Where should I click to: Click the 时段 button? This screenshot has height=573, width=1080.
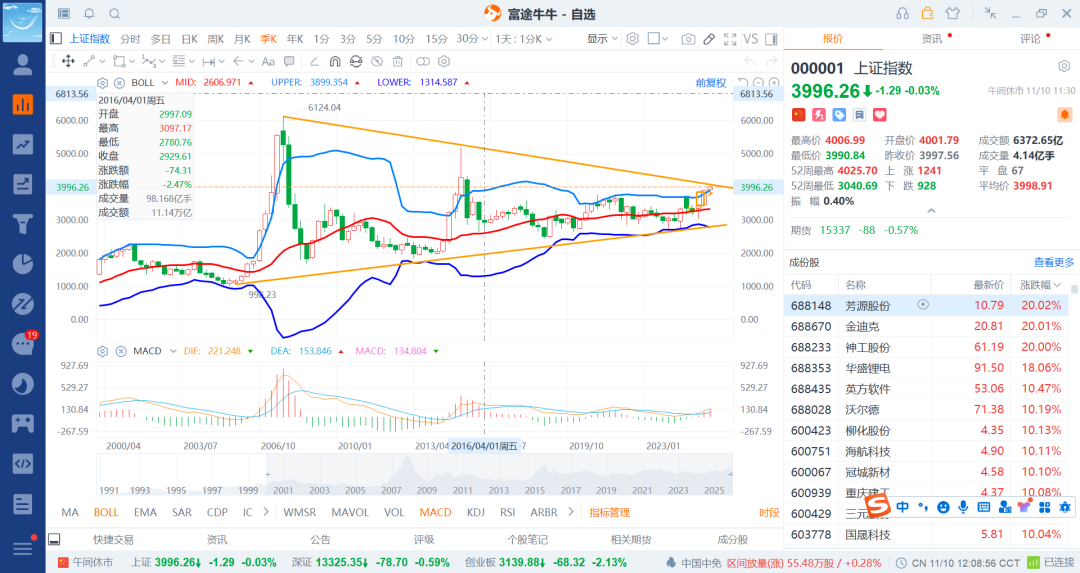(x=769, y=512)
